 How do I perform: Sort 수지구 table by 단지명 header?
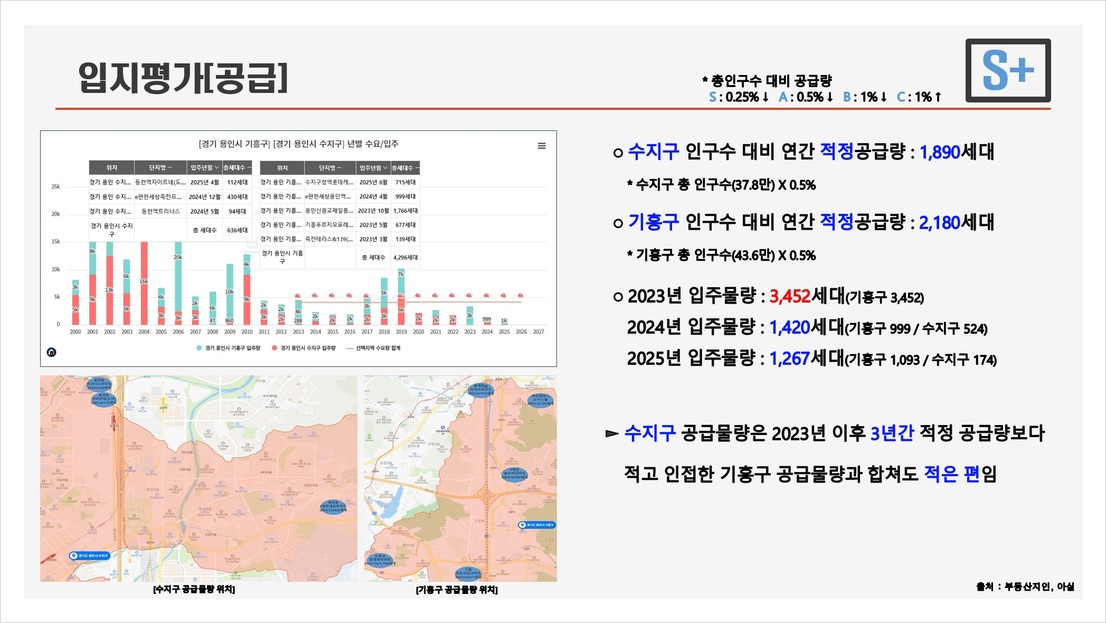[x=160, y=168]
